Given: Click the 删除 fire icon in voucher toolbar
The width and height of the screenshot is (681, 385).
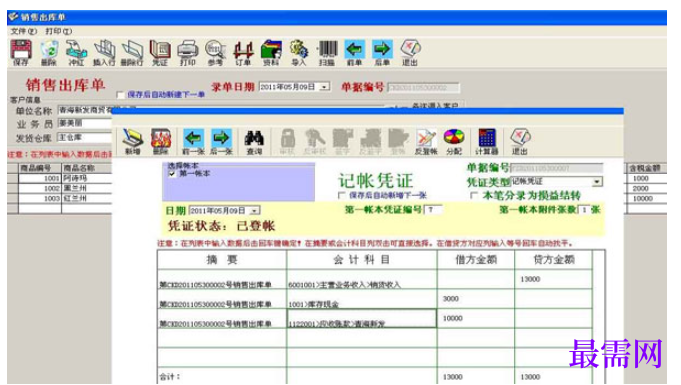Looking at the screenshot, I should [161, 142].
